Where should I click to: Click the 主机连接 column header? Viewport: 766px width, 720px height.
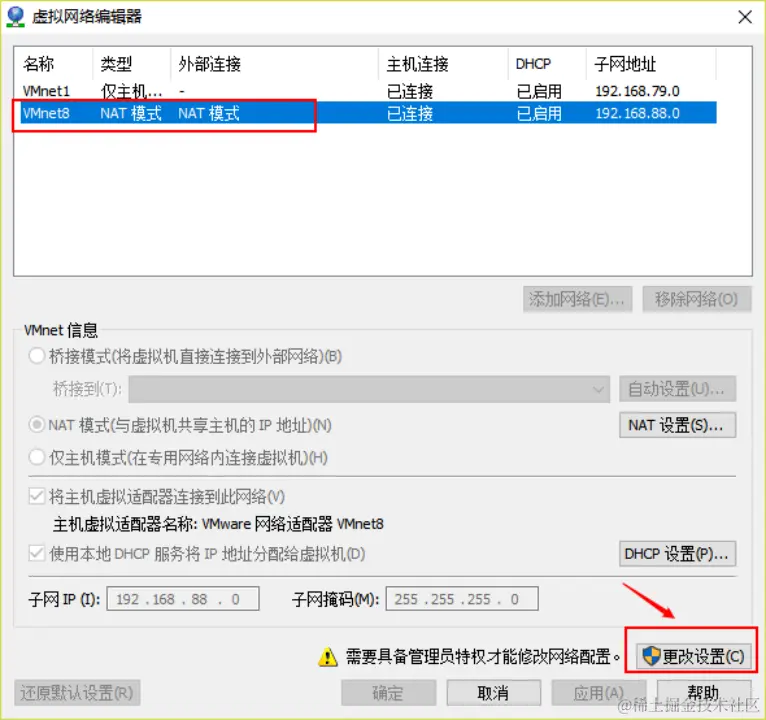[x=443, y=64]
